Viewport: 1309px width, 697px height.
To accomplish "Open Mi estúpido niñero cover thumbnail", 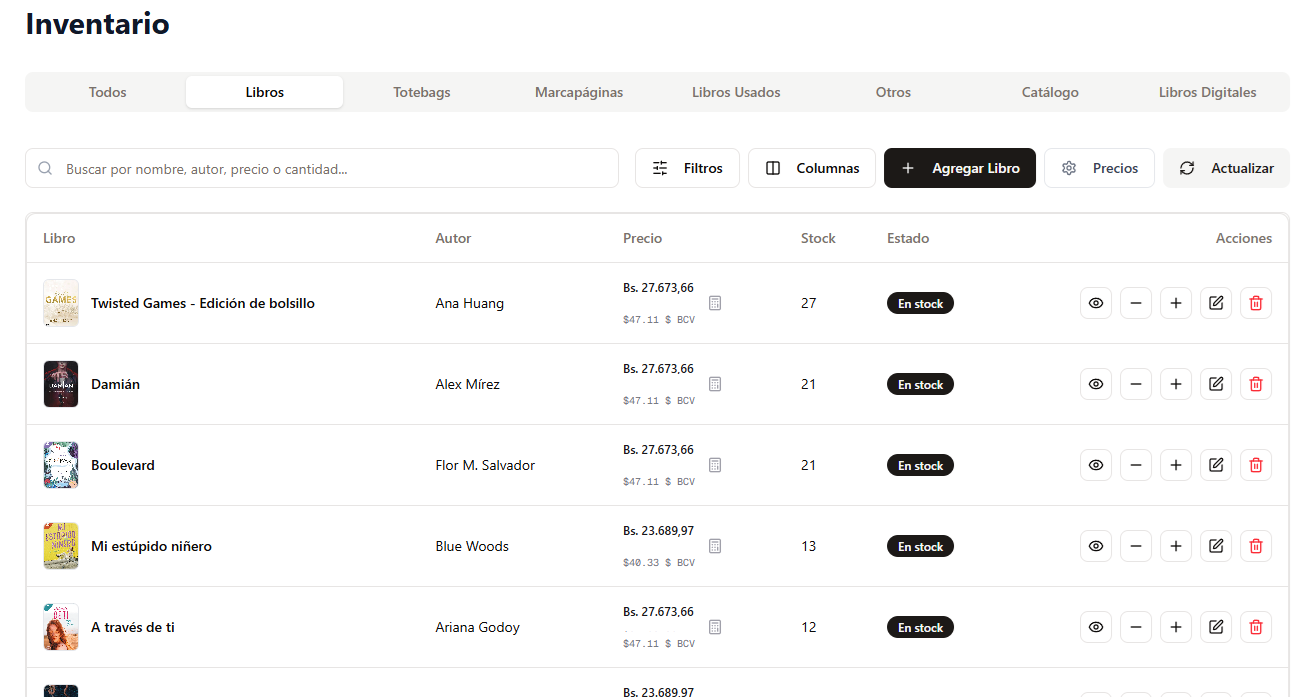I will pos(61,546).
